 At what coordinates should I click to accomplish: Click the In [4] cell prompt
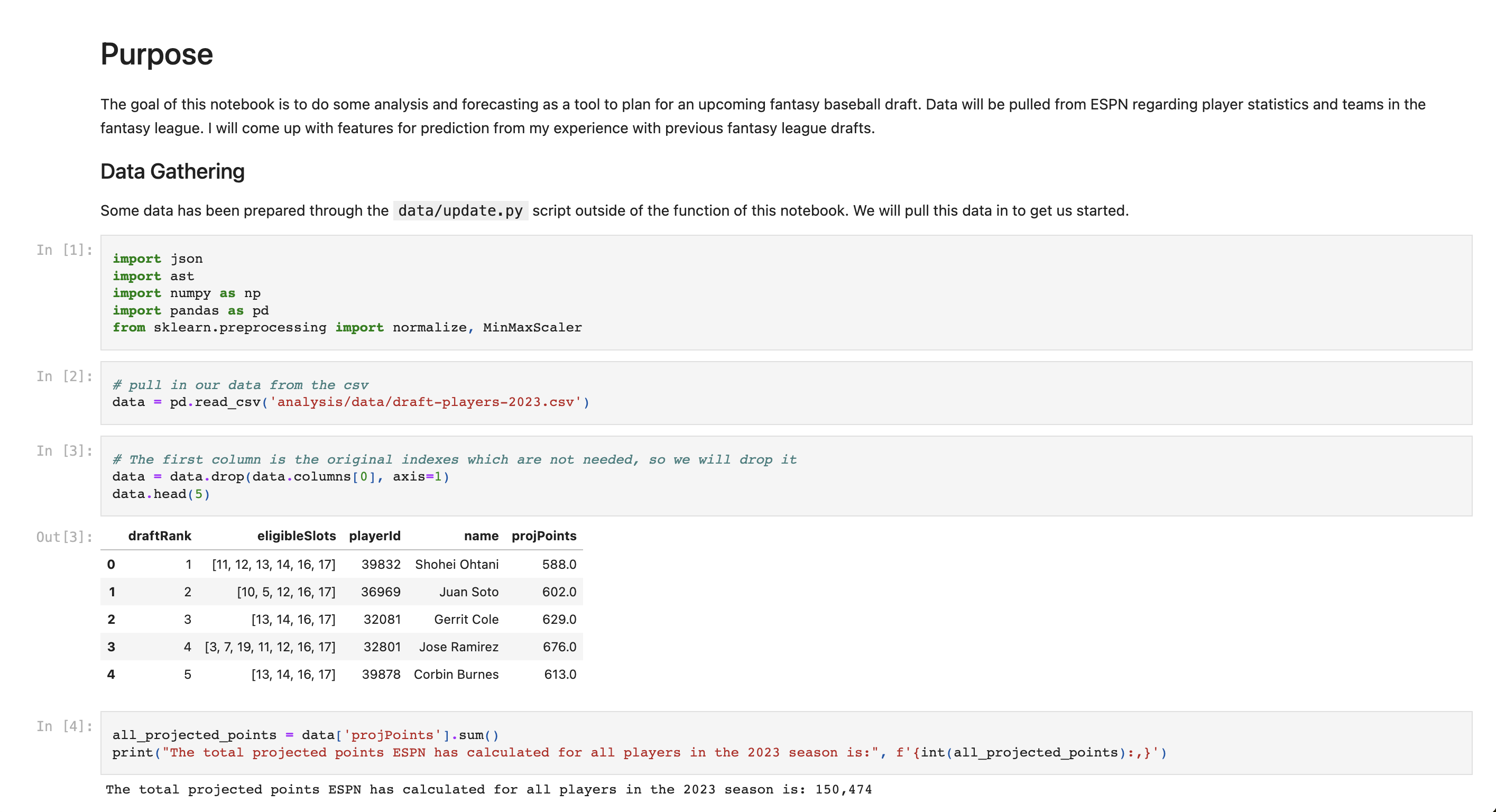[x=64, y=726]
